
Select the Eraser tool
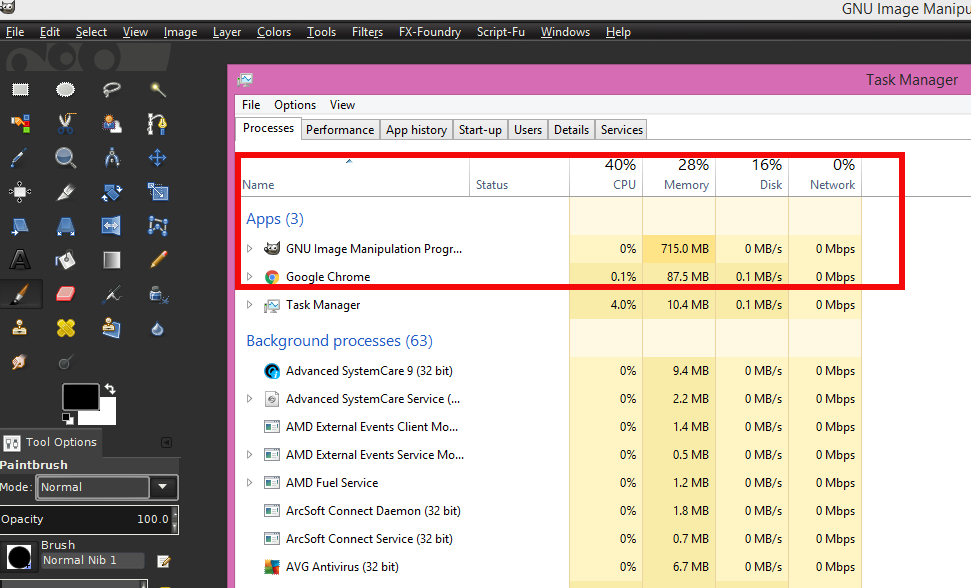[x=66, y=294]
